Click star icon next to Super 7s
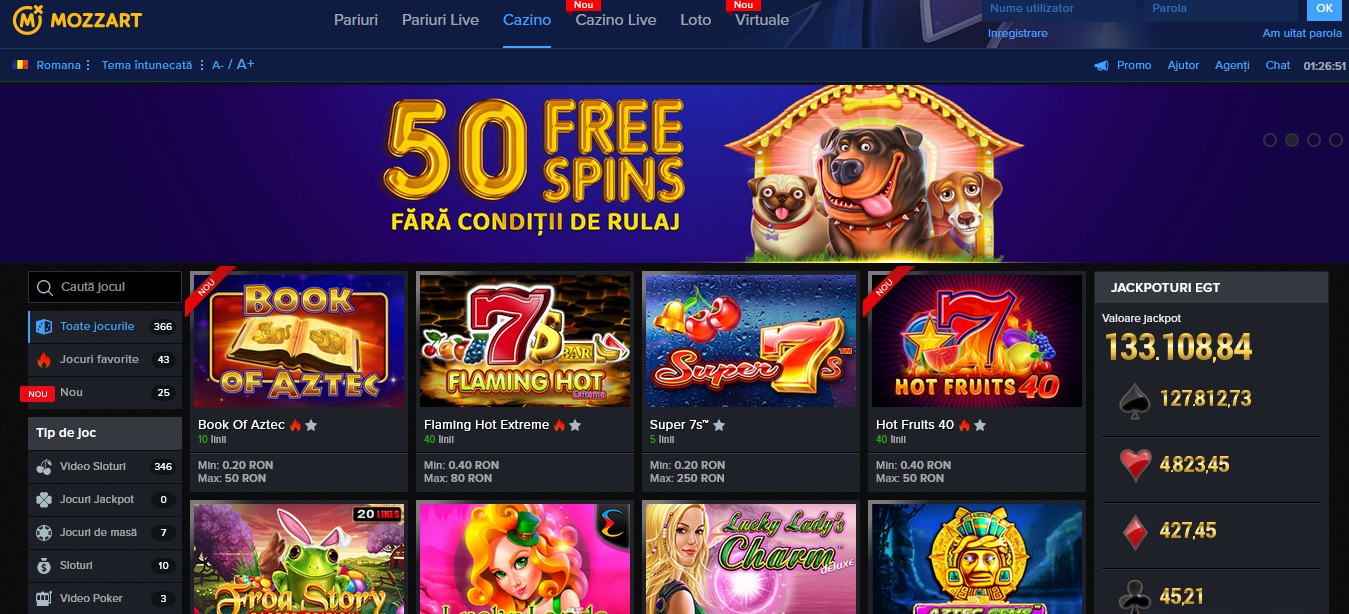The width and height of the screenshot is (1349, 614). click(719, 425)
